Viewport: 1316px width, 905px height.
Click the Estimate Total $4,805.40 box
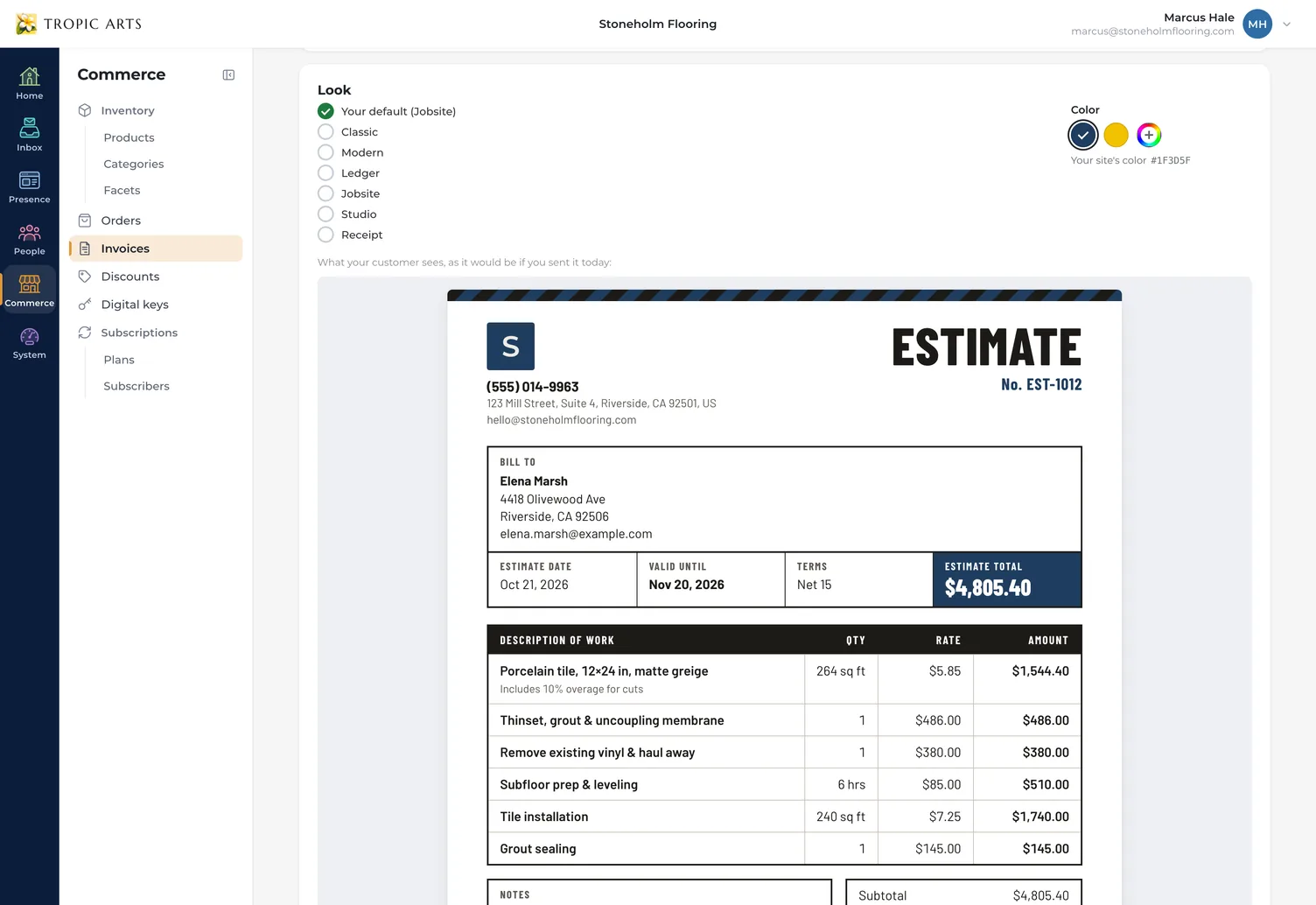(x=1007, y=579)
